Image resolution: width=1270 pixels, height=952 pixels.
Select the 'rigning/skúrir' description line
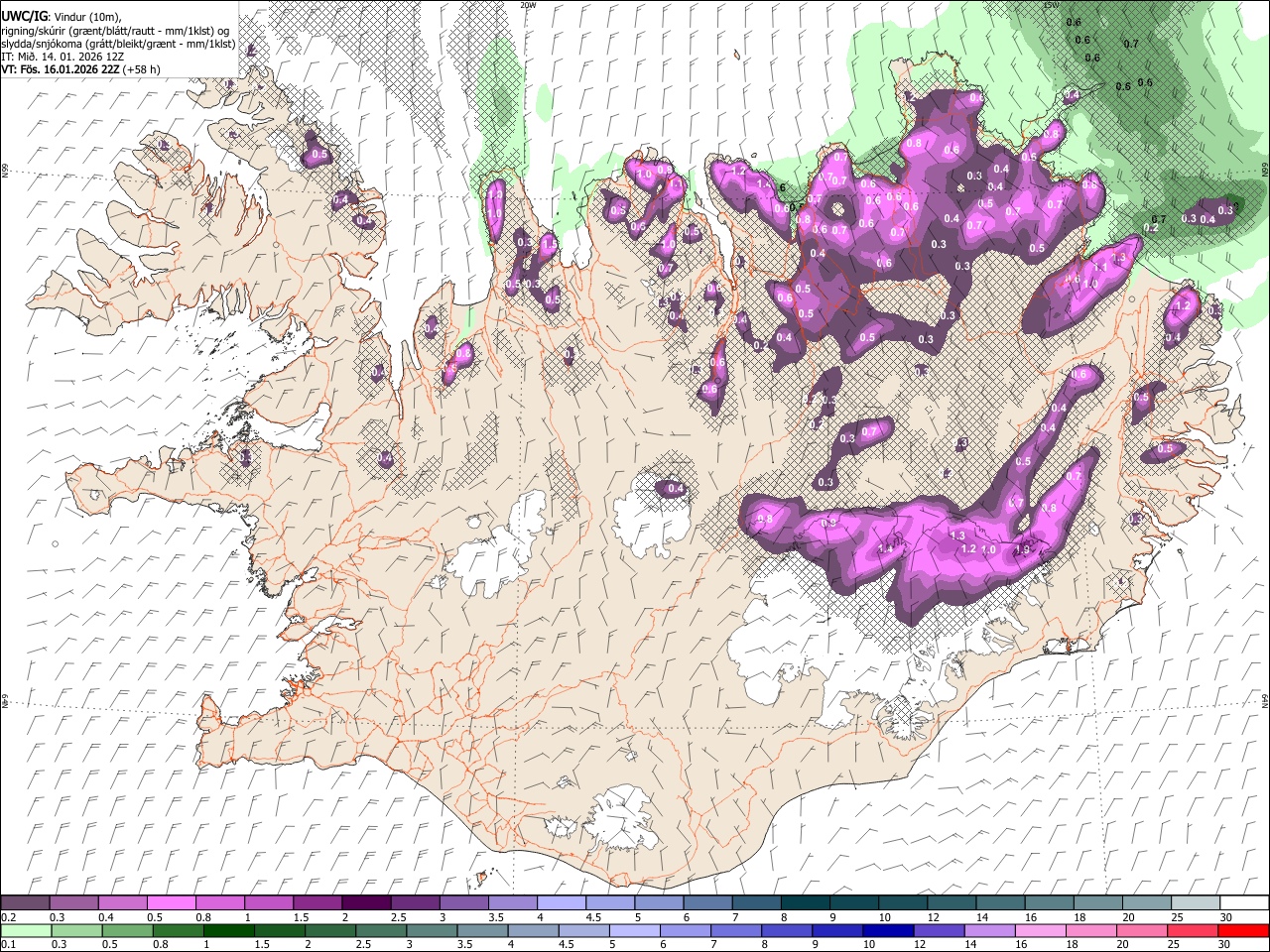coord(116,31)
